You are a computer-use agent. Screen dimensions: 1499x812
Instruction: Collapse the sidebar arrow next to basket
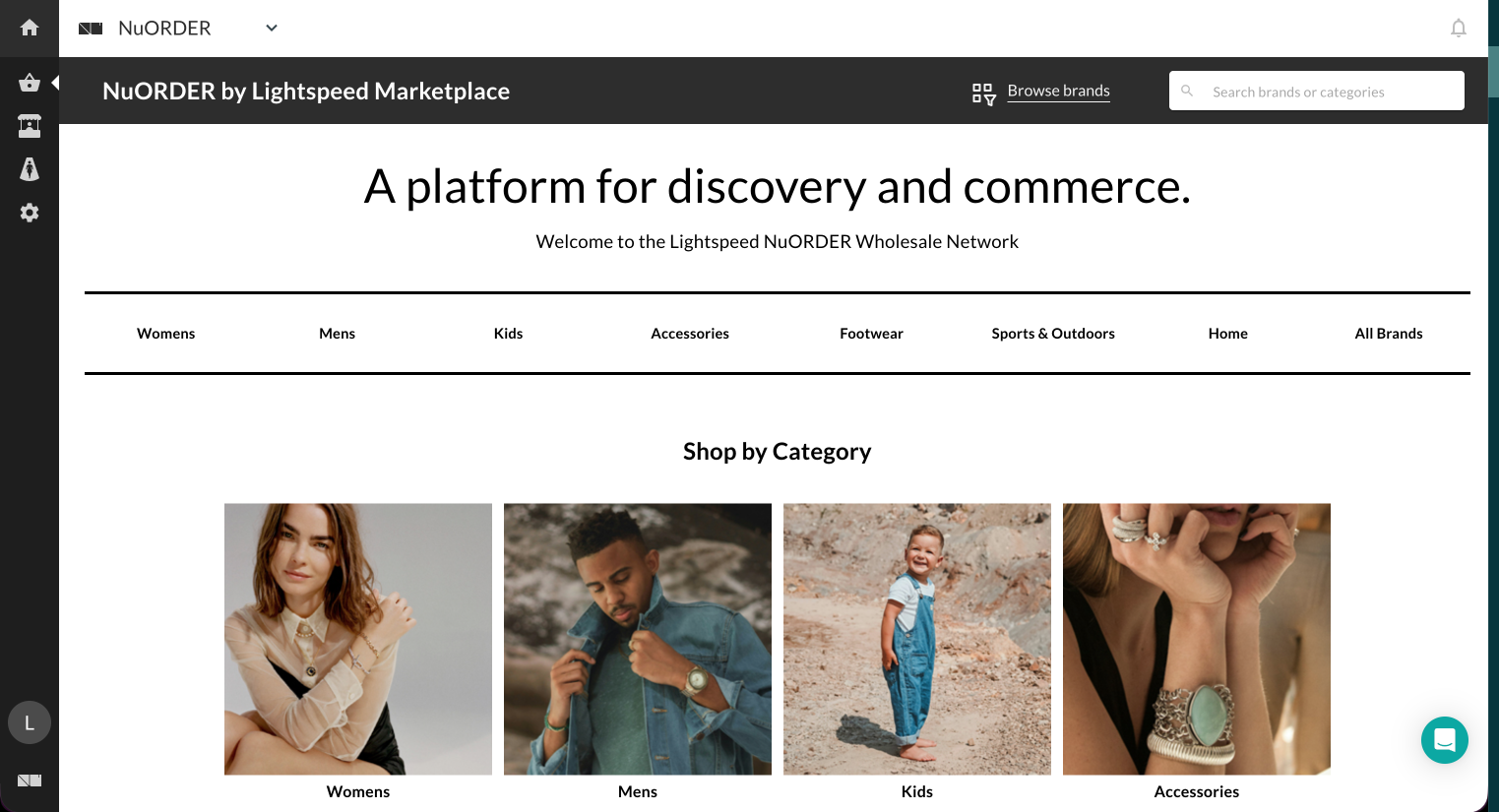[x=55, y=83]
